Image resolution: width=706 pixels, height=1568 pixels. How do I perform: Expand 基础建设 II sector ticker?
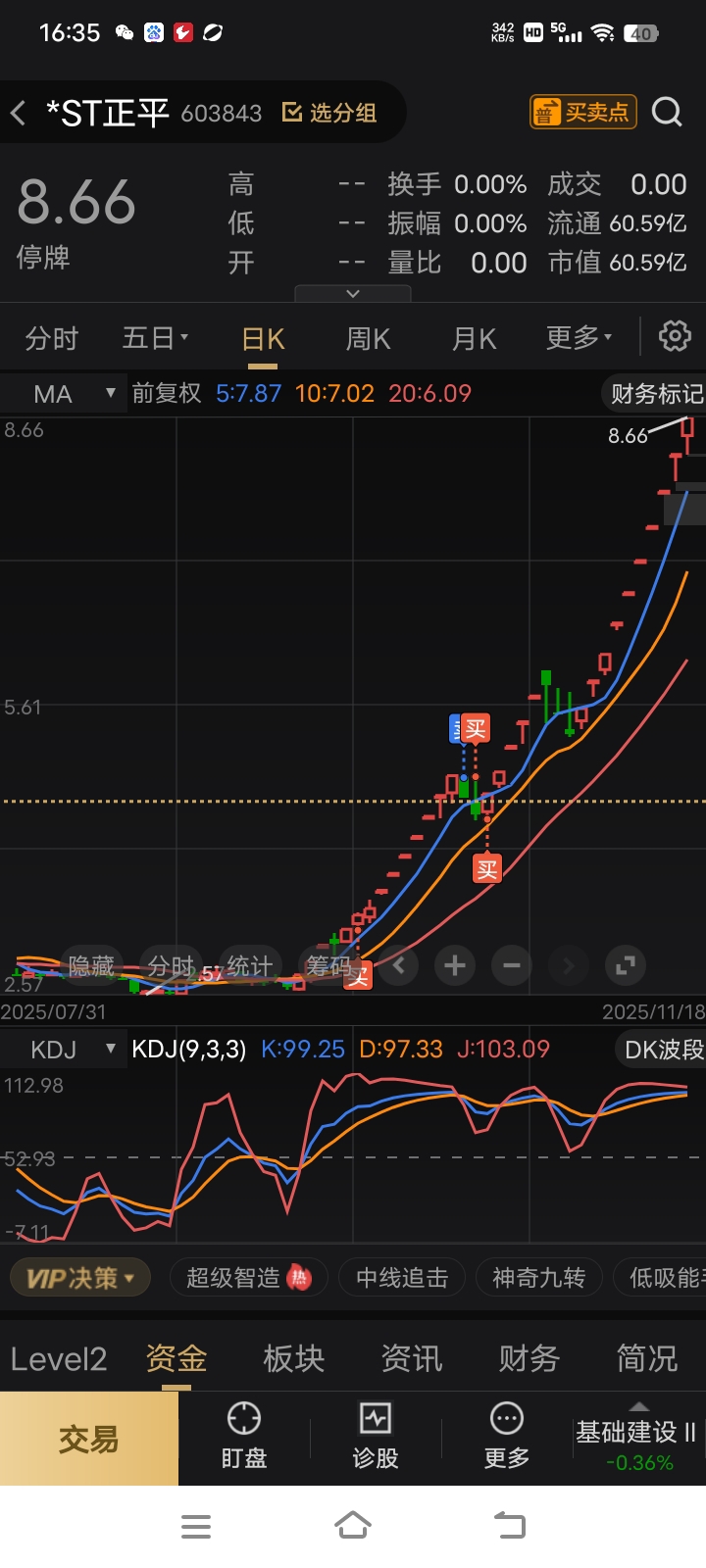[x=638, y=1439]
